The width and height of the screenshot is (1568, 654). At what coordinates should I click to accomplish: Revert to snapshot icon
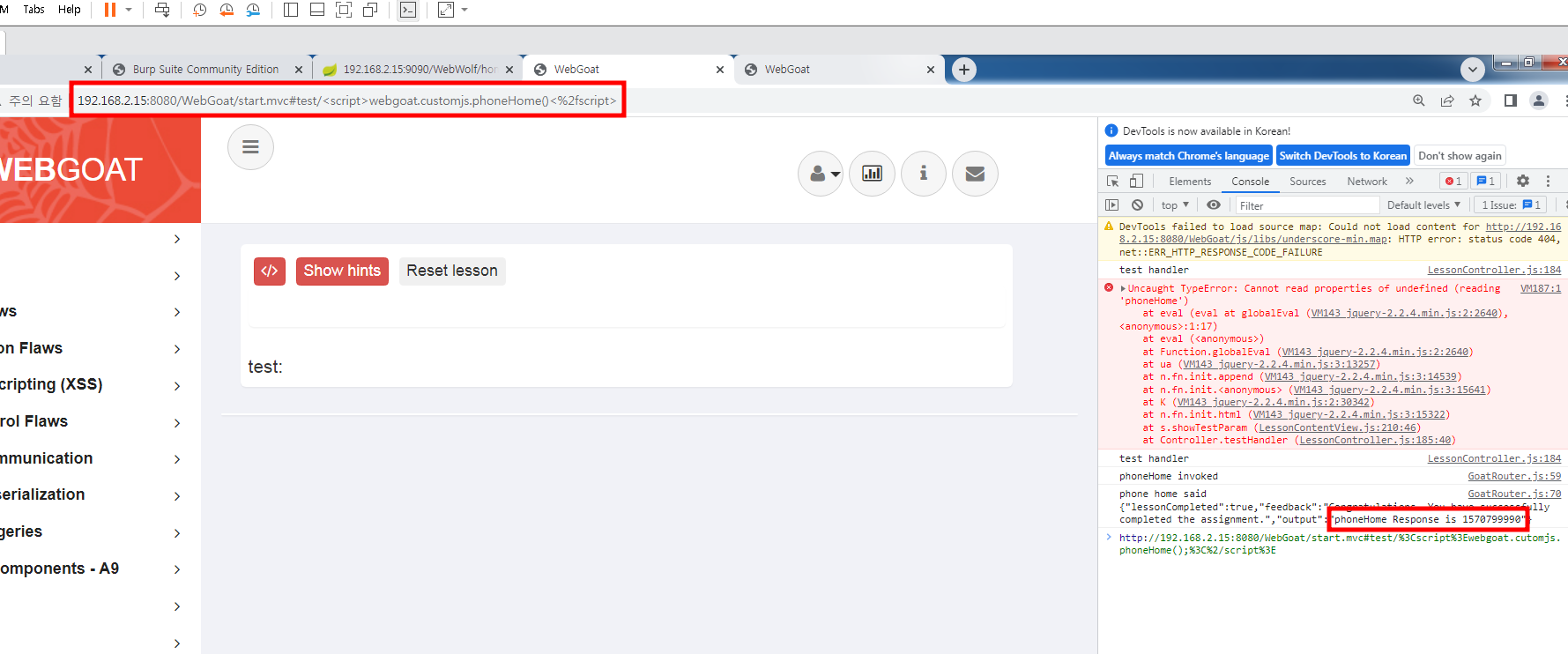227,10
